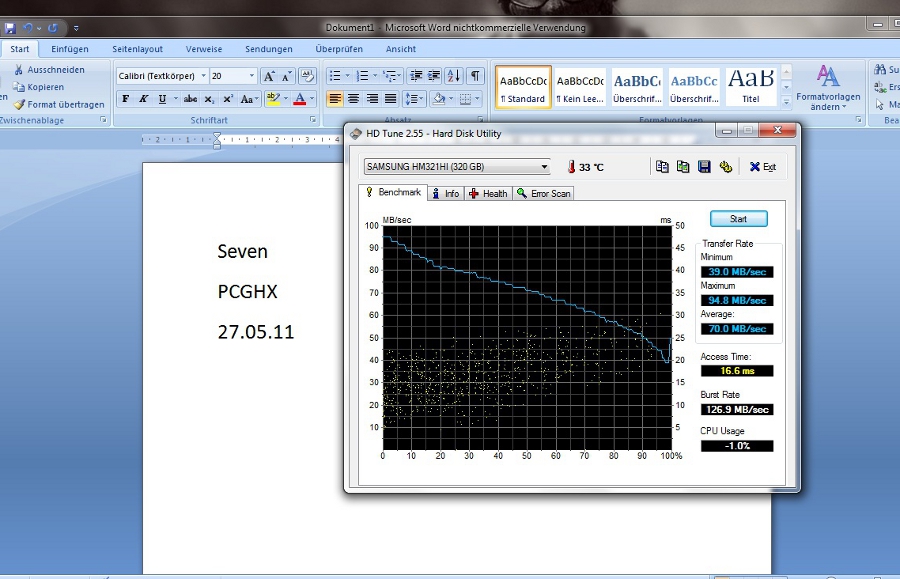900x579 pixels.
Task: Open the Undo history dropdown arrow
Action: (x=39, y=28)
